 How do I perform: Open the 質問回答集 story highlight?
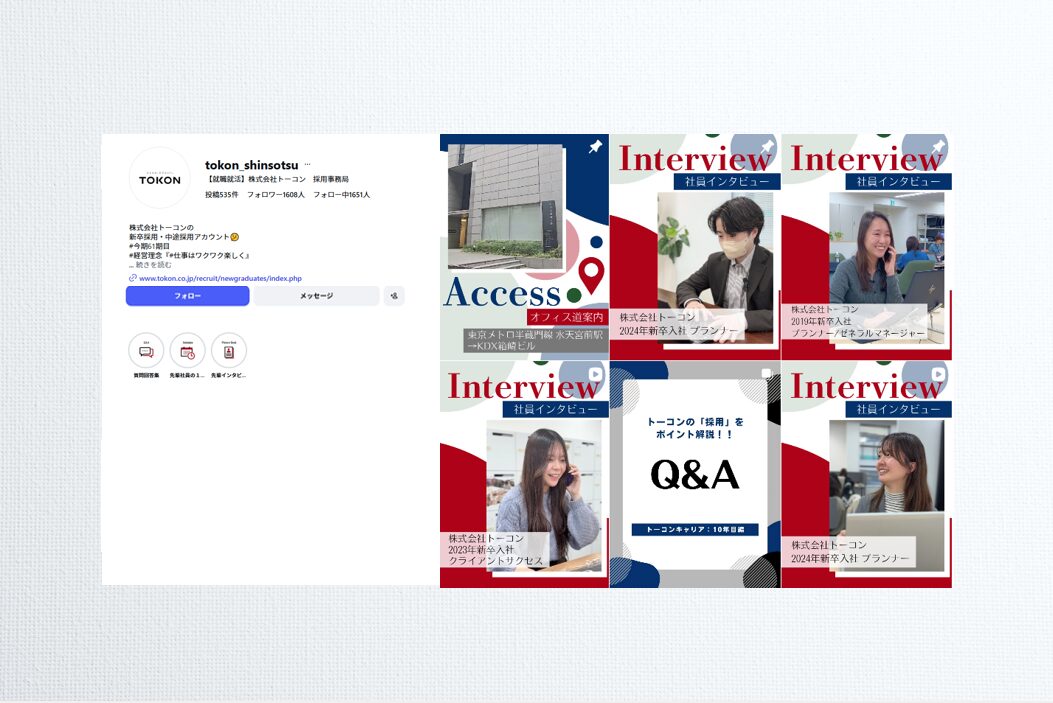coord(146,351)
